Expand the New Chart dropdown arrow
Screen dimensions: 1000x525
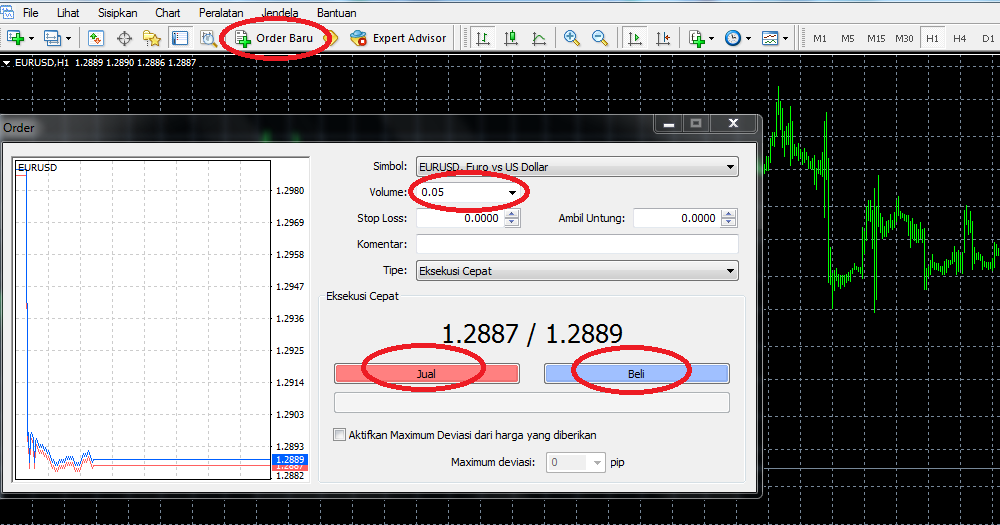[31, 38]
